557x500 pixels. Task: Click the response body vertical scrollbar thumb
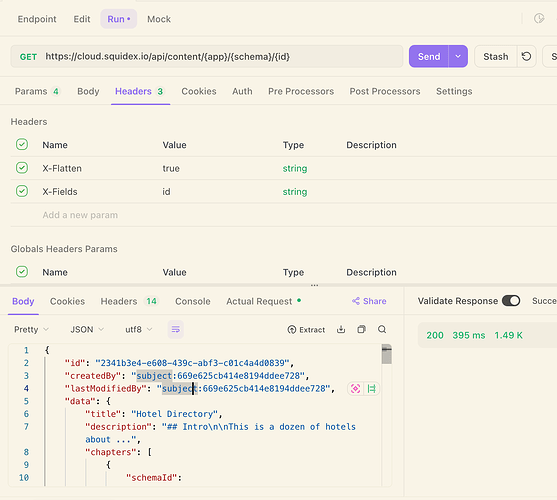[x=386, y=354]
